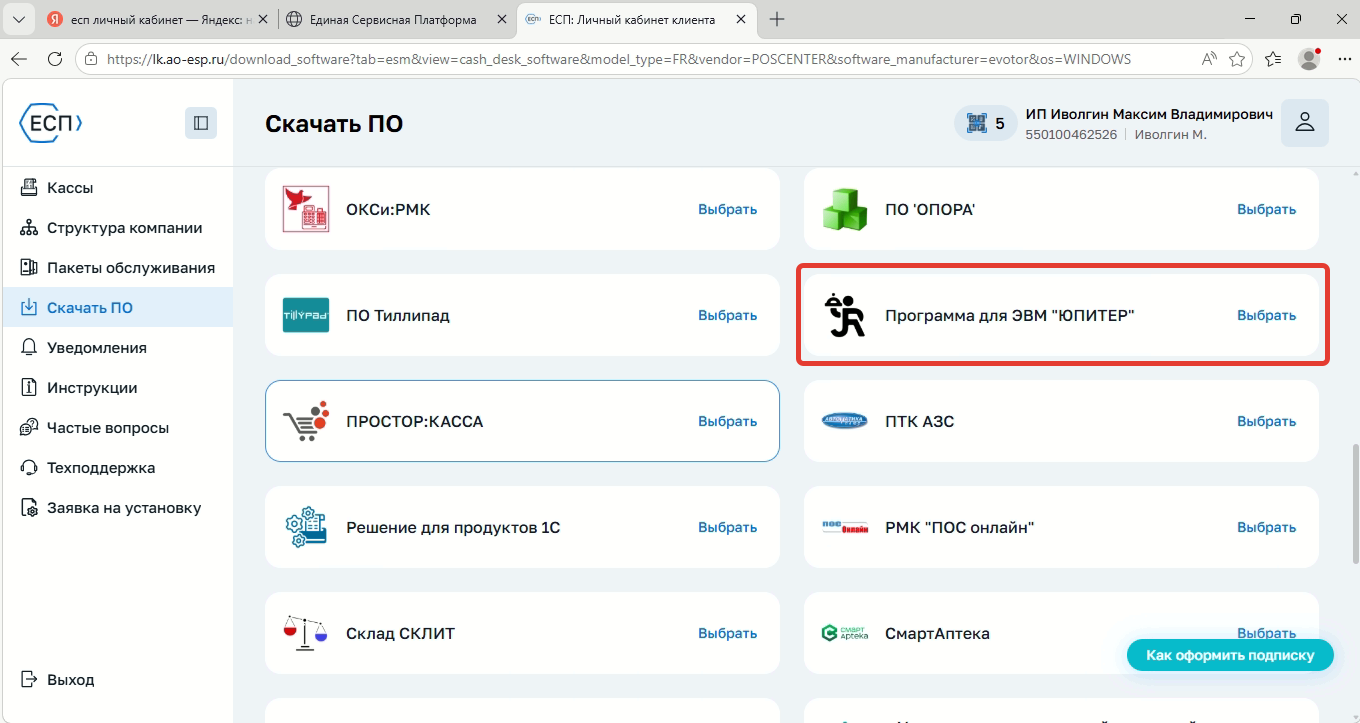Choose ПТК АЗС via Выбрать

(x=1266, y=421)
